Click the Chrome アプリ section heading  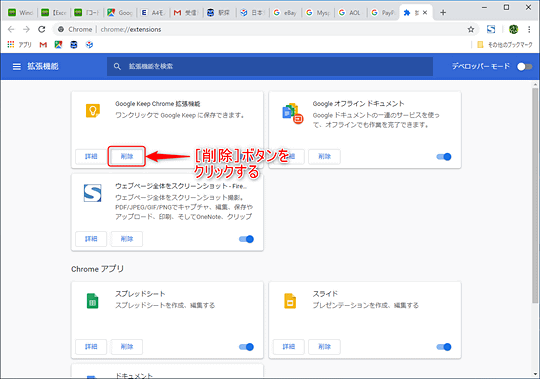tap(97, 269)
